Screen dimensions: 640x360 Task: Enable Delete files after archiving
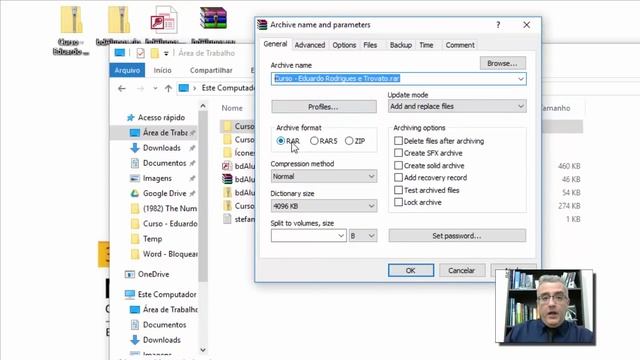coord(398,141)
